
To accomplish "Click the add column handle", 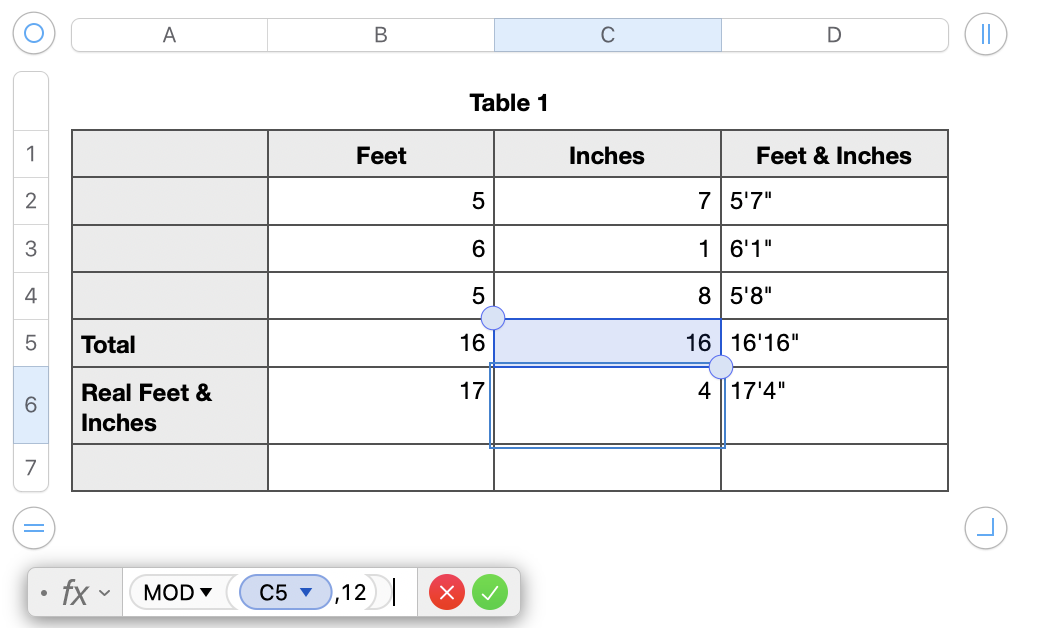I will pos(986,34).
